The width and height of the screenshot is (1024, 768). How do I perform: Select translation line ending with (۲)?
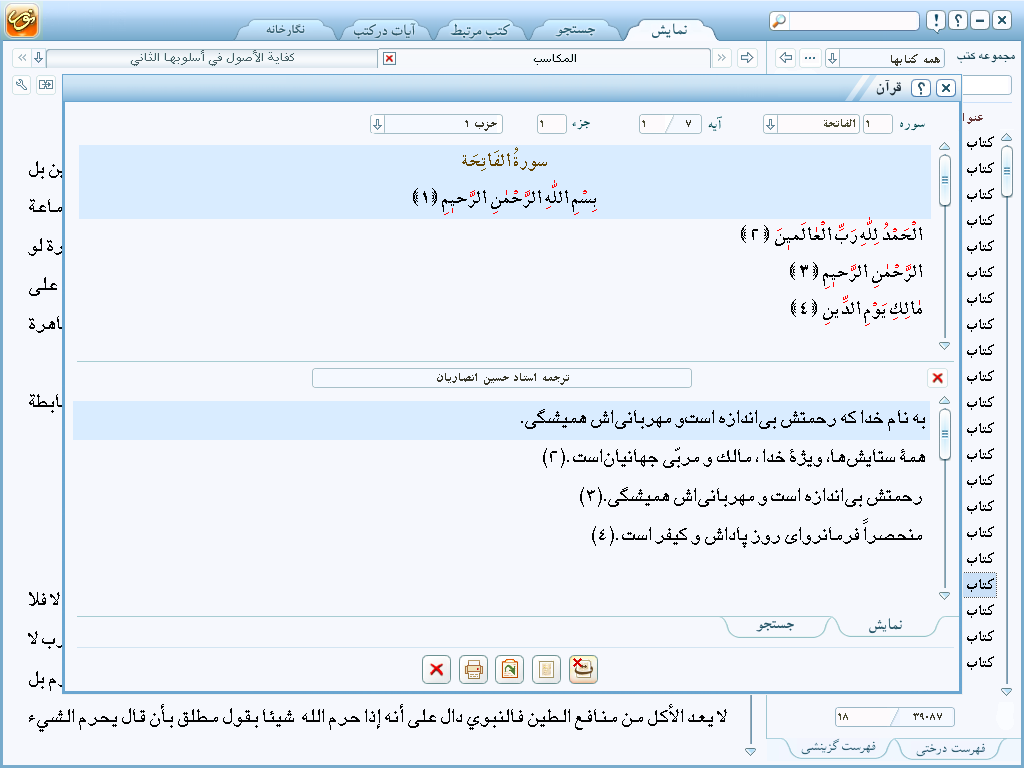734,457
